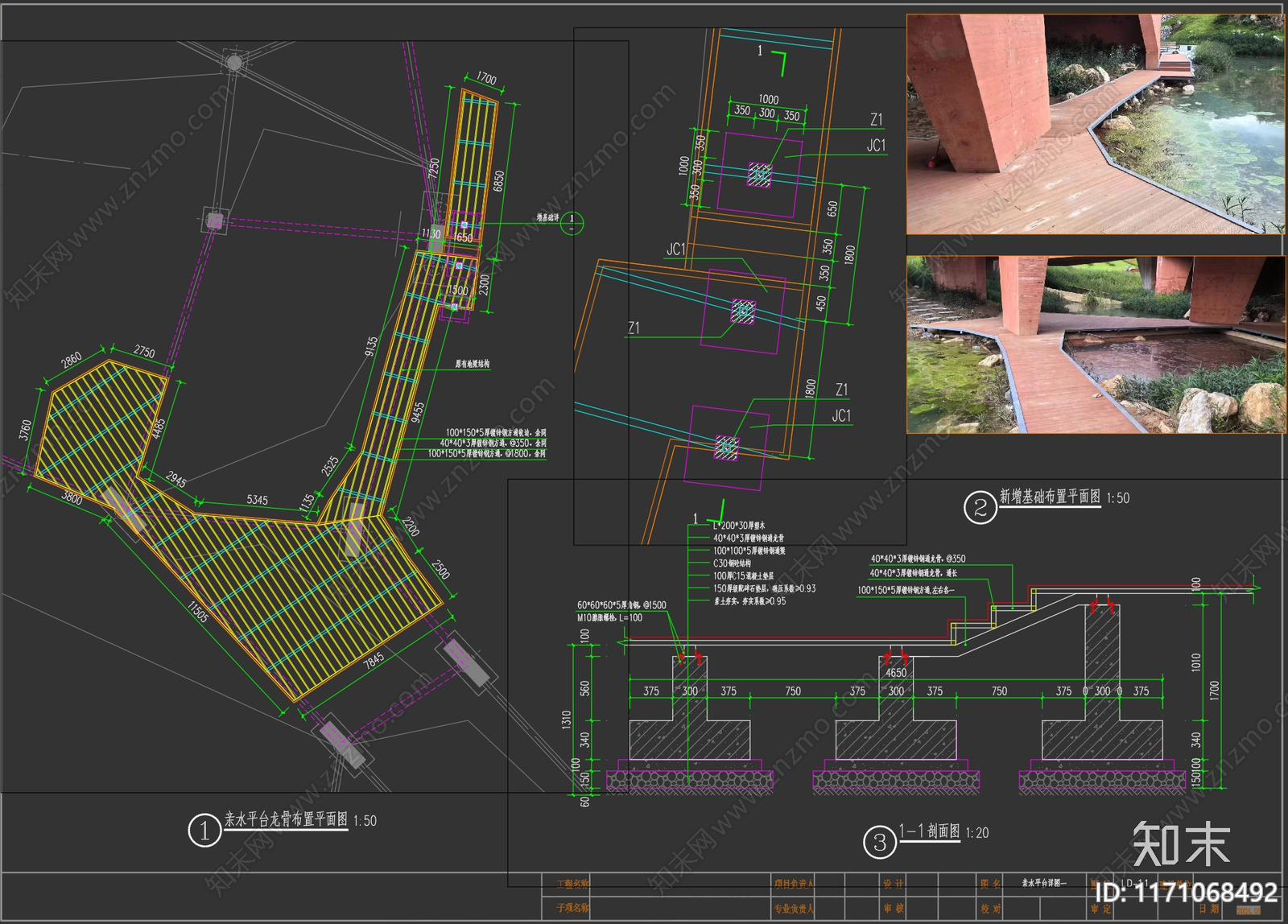
Task: Select annotation M10膨胀螺栓 L=100
Action: point(609,618)
